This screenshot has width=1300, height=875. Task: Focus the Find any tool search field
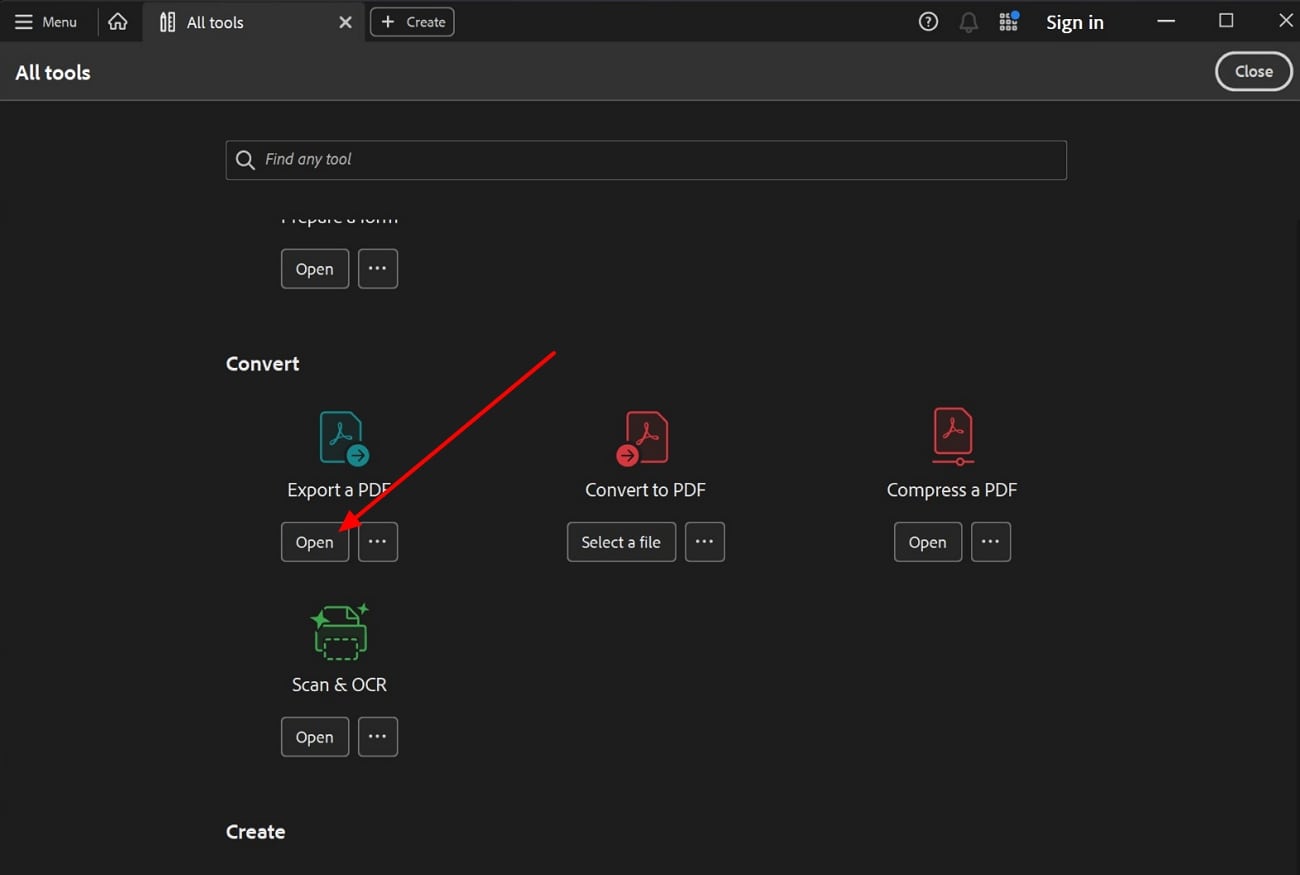point(646,160)
